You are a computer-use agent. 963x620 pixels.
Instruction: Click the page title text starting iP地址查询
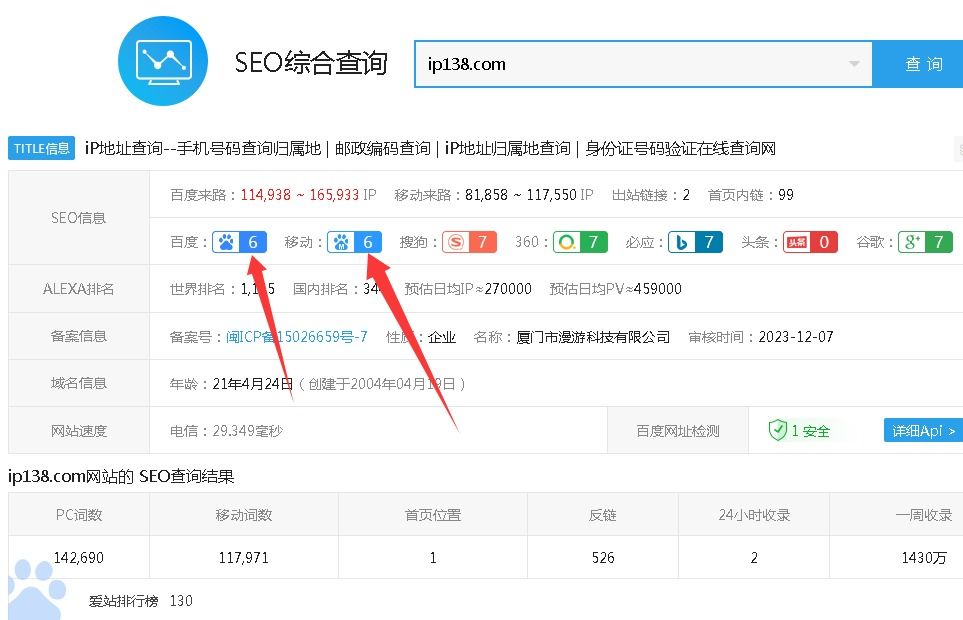430,149
